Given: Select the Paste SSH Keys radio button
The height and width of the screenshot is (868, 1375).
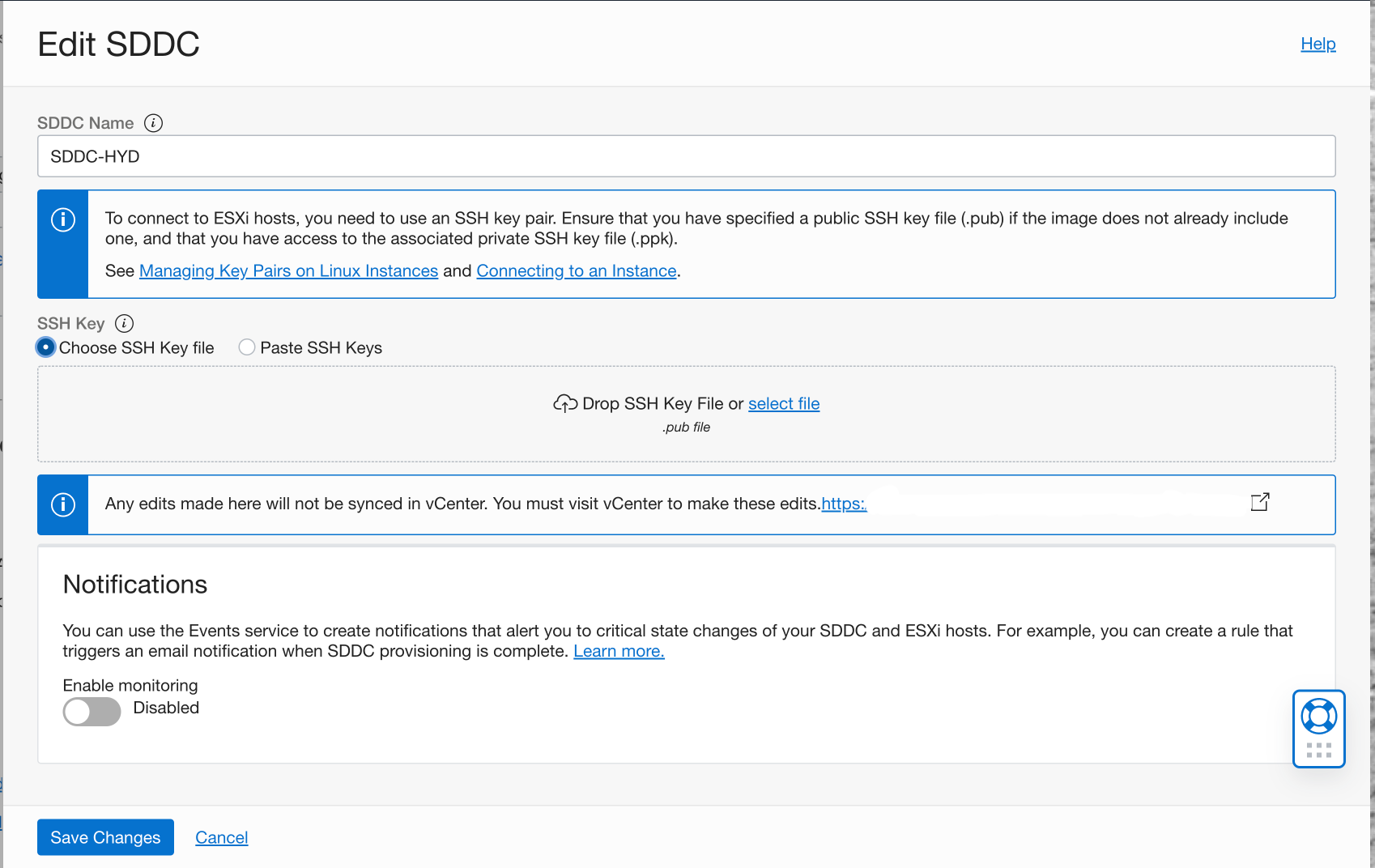Looking at the screenshot, I should coord(246,347).
